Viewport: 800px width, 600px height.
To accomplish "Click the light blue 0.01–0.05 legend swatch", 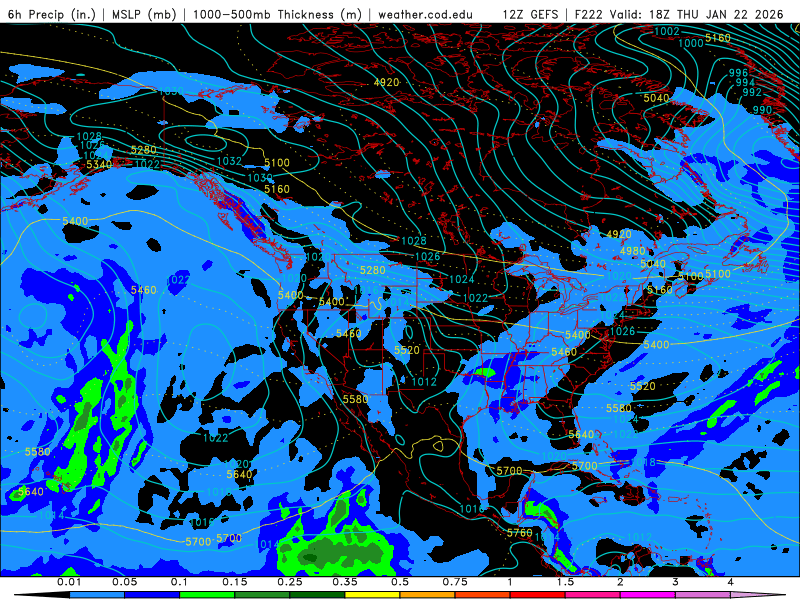I will pyautogui.click(x=97, y=595).
